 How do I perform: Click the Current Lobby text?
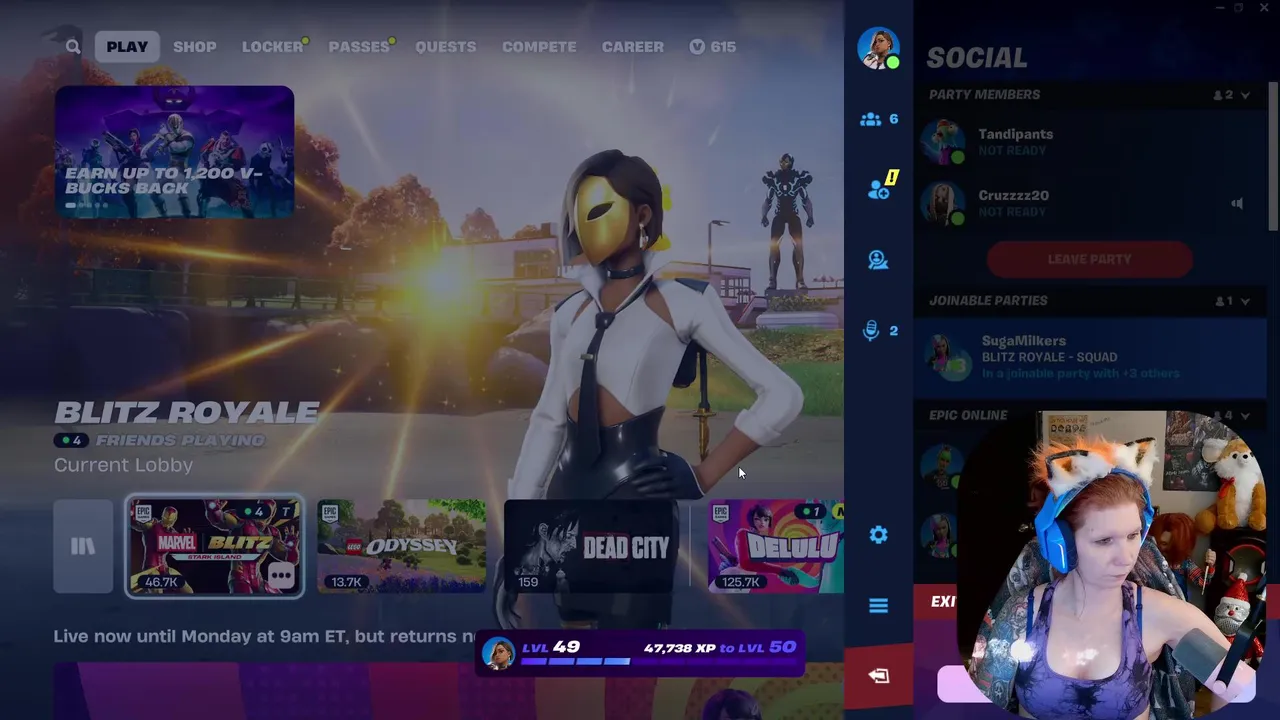point(124,465)
